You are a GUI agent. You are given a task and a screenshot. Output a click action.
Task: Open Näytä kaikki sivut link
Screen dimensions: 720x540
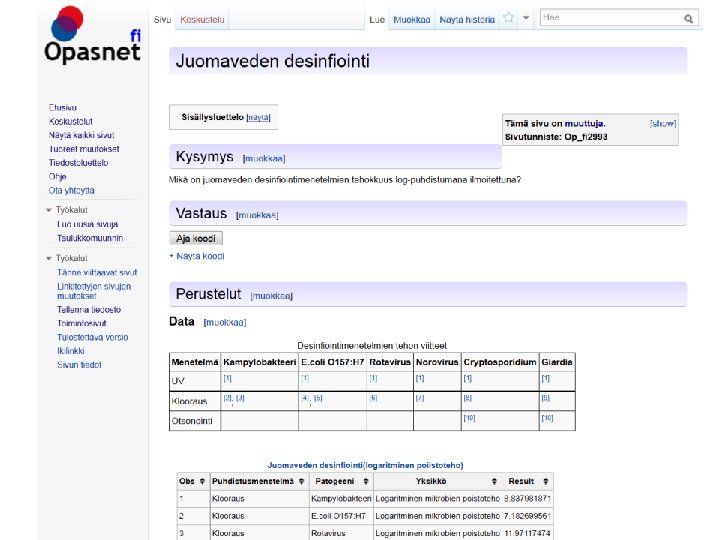pos(81,135)
